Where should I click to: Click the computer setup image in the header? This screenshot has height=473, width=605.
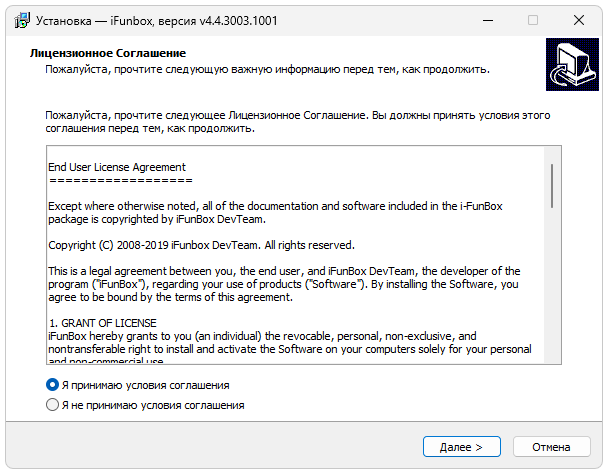pyautogui.click(x=572, y=65)
